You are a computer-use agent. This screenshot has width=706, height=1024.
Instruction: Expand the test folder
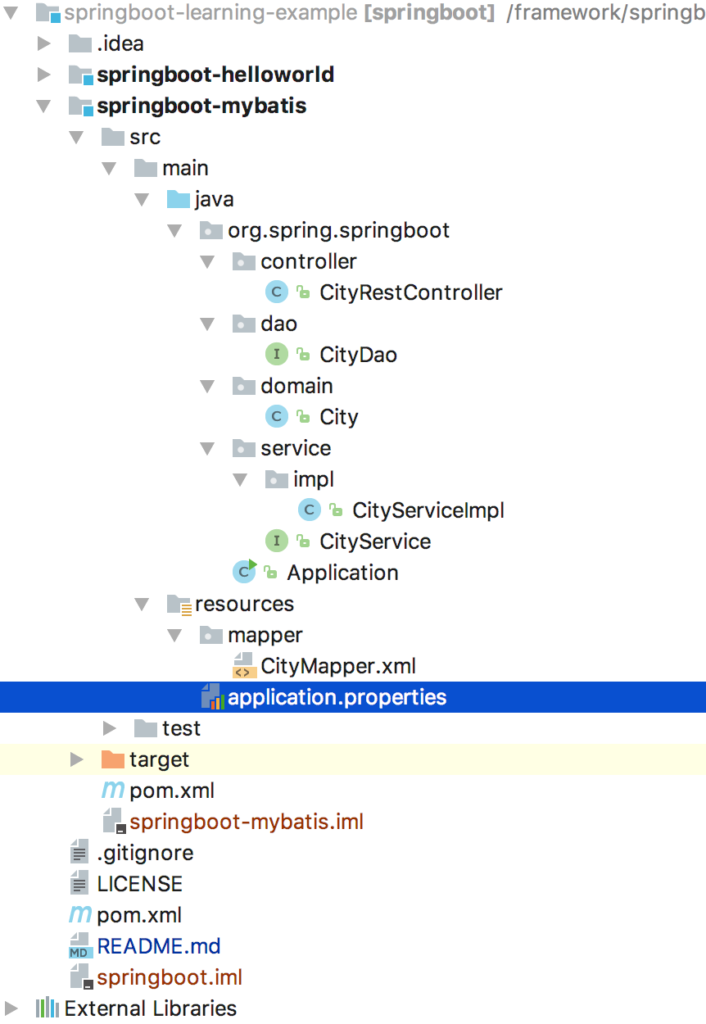[109, 728]
